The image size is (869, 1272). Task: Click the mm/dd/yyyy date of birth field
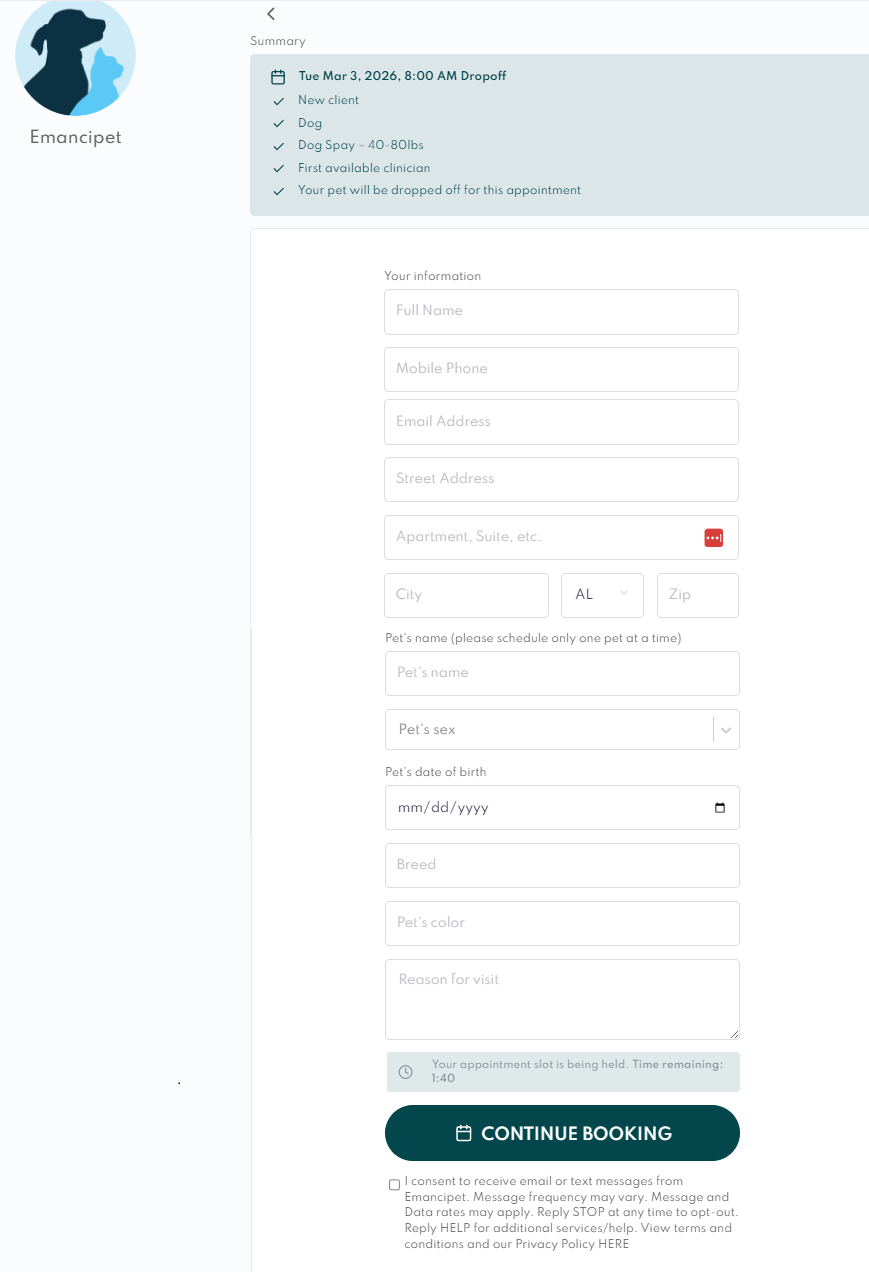point(562,808)
